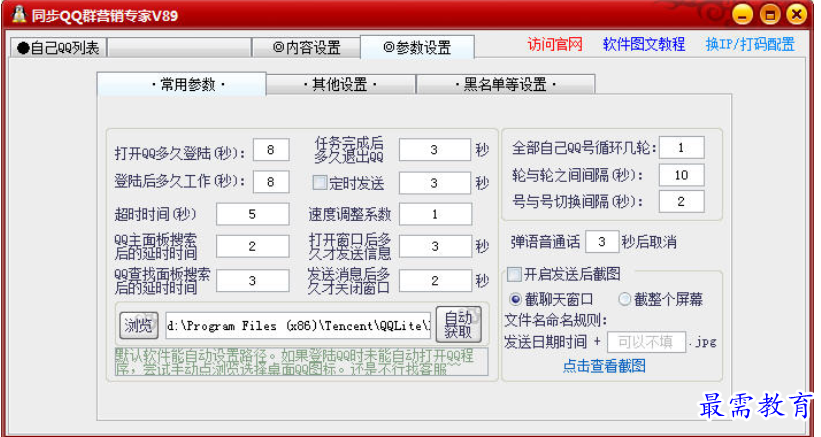The width and height of the screenshot is (821, 437).
Task: Click the 定时发送 seconds field
Action: 435,183
